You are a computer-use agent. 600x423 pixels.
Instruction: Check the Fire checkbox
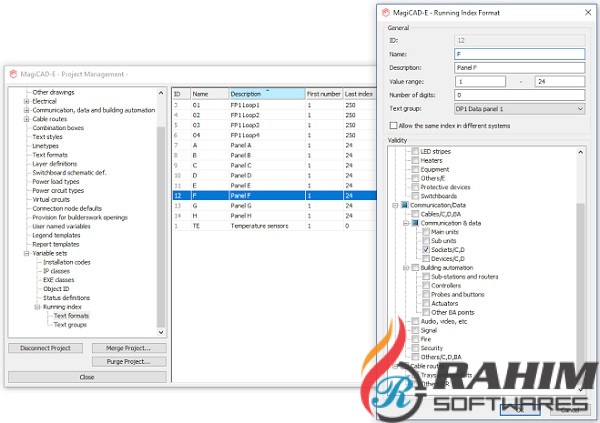pyautogui.click(x=415, y=339)
